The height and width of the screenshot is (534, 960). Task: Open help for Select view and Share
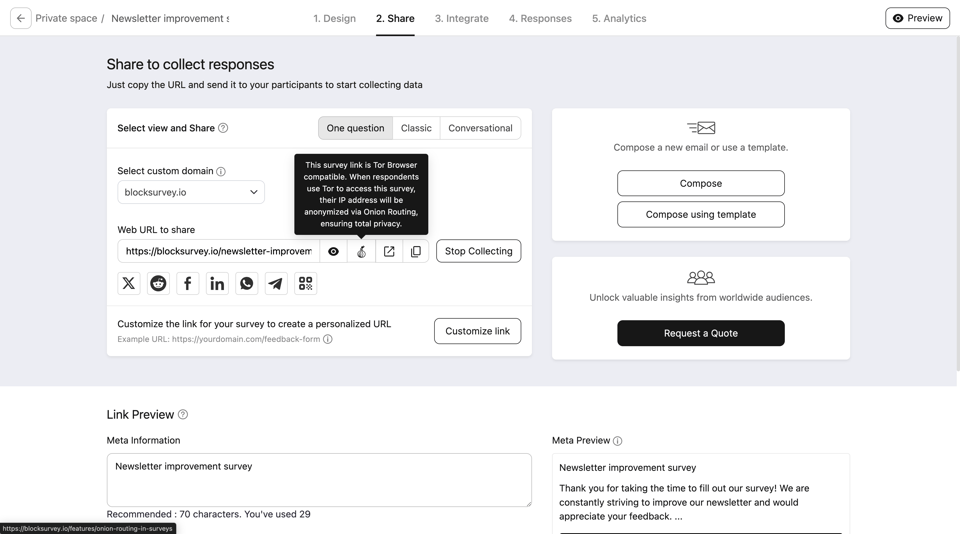pyautogui.click(x=223, y=128)
